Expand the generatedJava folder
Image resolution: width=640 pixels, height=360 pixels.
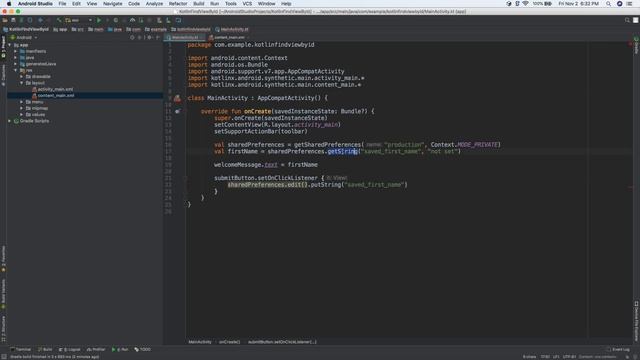pyautogui.click(x=16, y=64)
